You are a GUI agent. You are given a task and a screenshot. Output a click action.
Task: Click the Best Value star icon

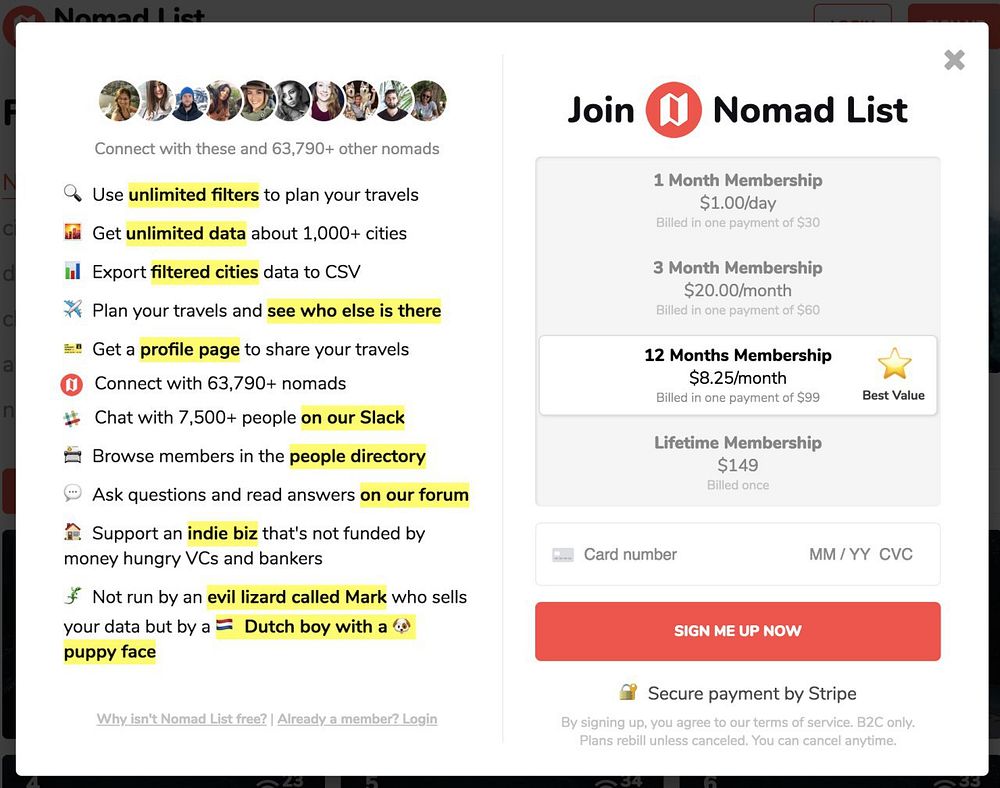pos(893,364)
